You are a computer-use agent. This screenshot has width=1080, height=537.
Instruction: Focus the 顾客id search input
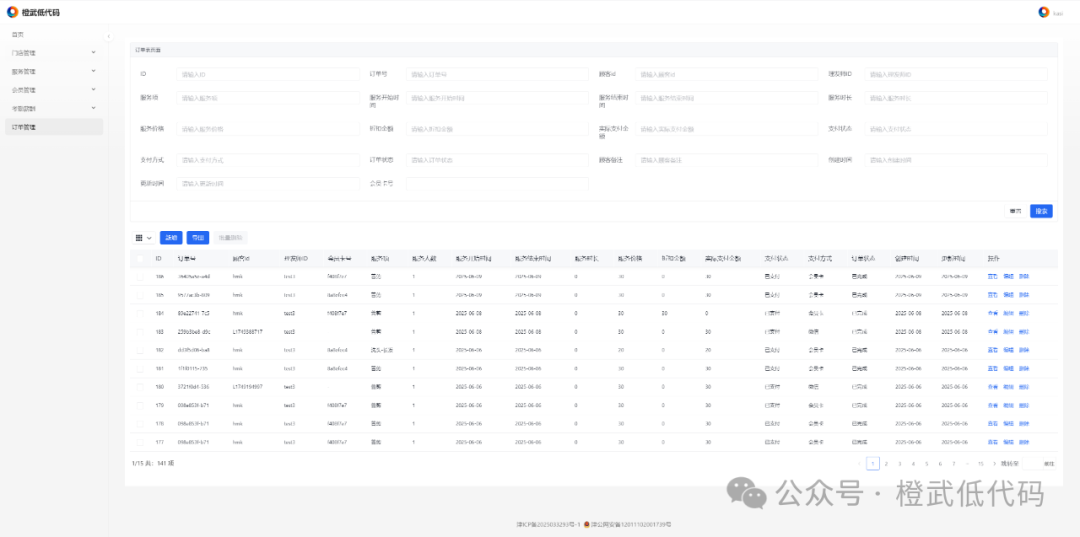coord(727,74)
